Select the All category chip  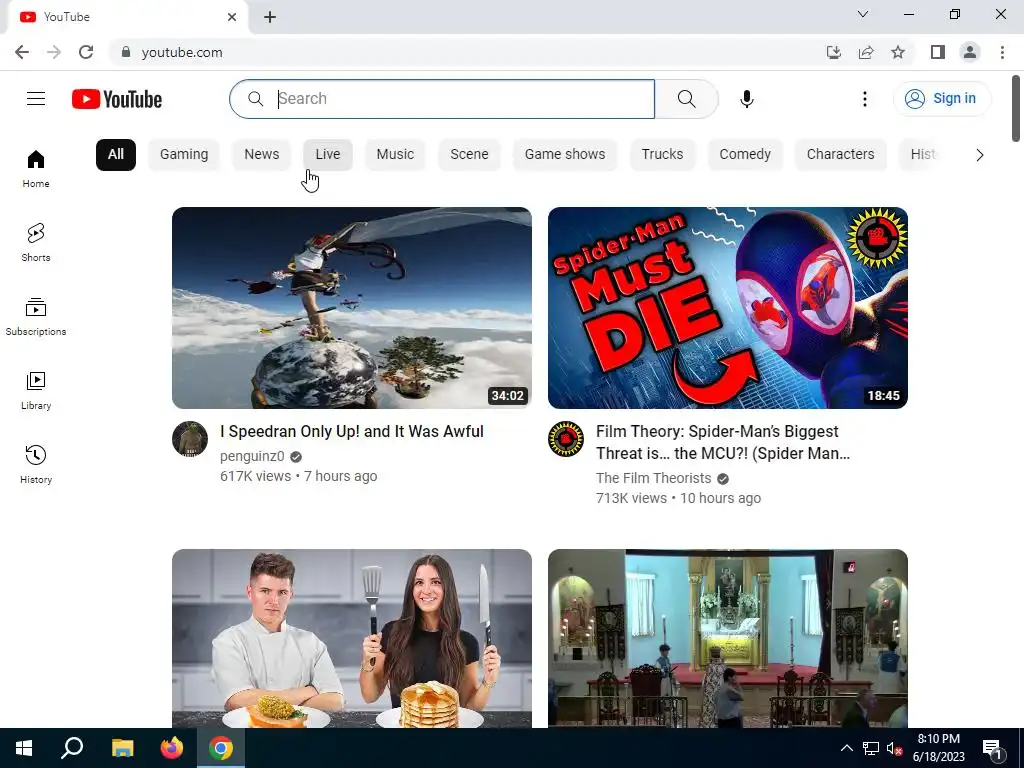[x=116, y=155]
